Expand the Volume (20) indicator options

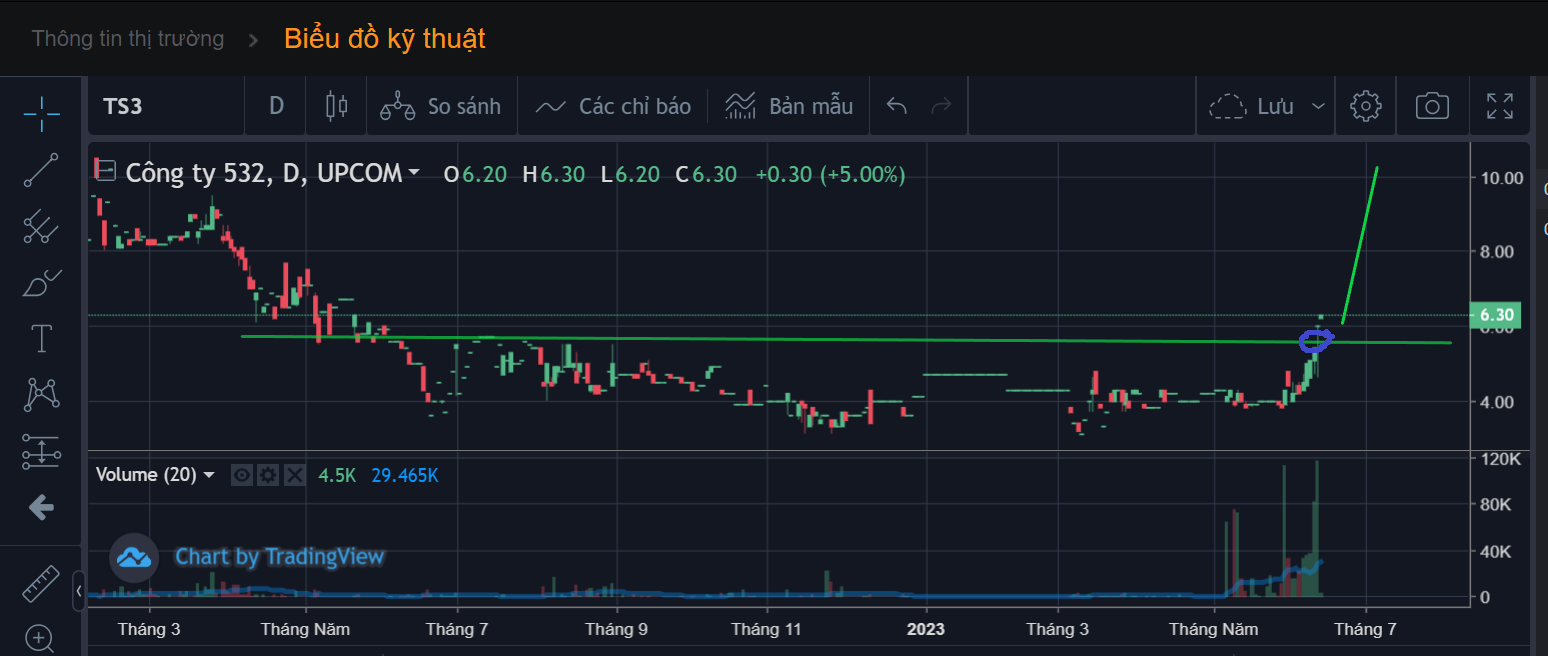(209, 475)
